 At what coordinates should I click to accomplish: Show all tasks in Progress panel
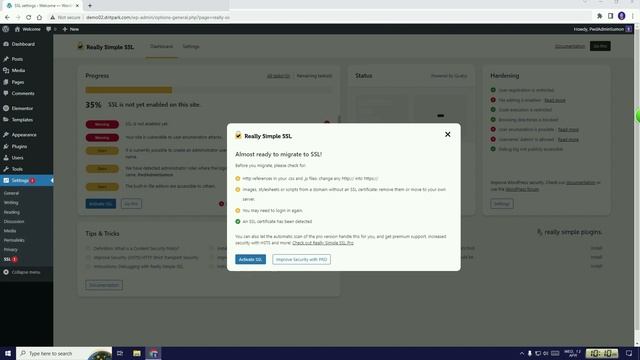(278, 76)
